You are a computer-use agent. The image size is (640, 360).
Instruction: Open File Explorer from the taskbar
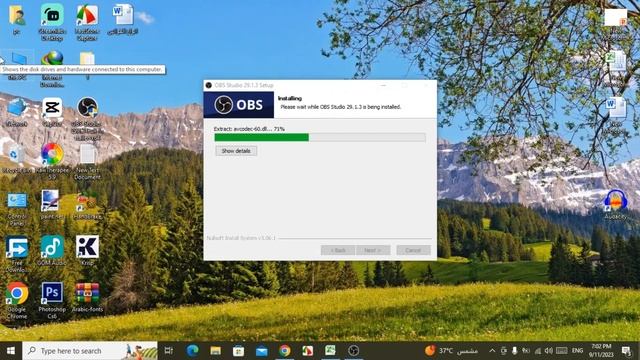pos(216,351)
